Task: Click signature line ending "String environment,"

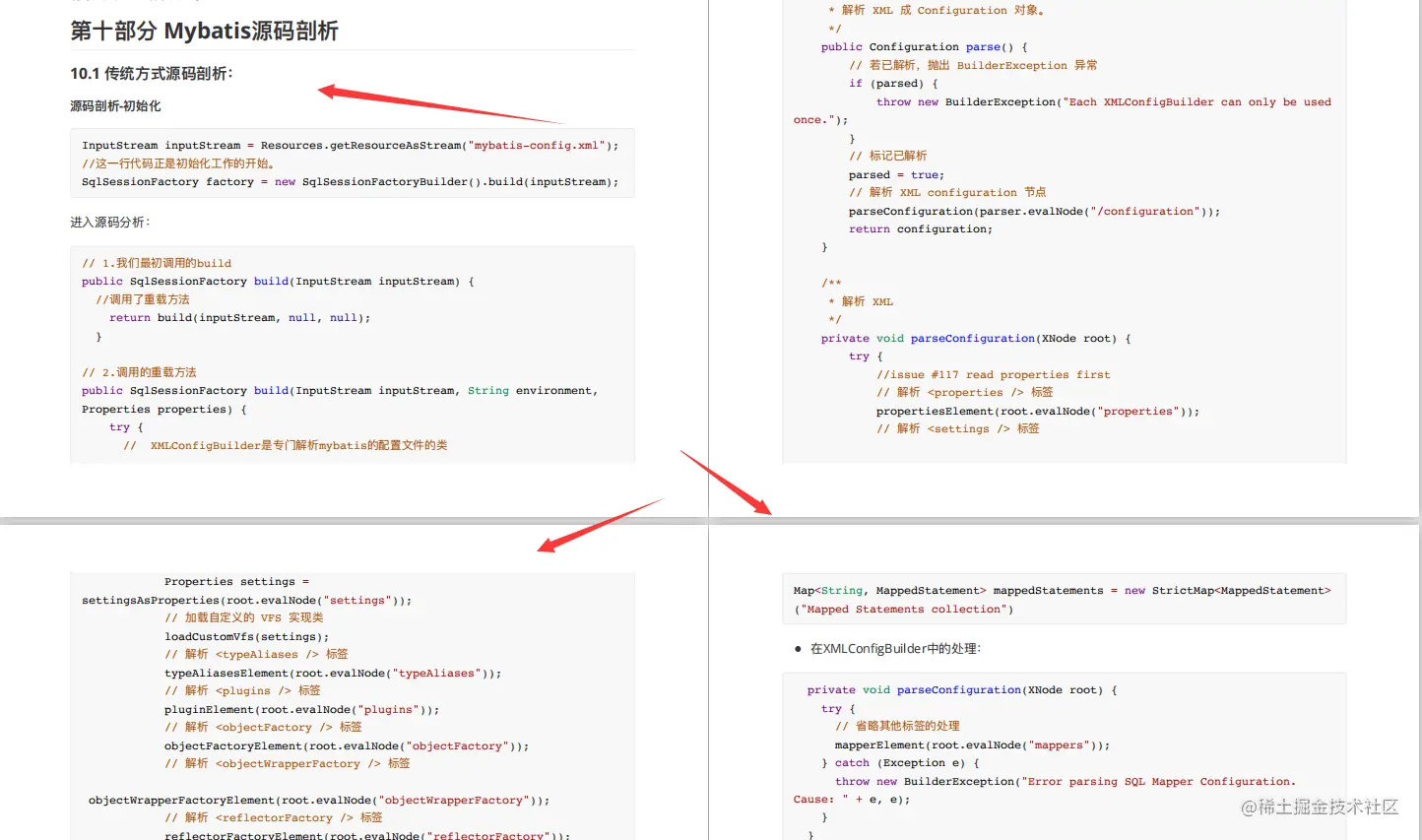Action: point(340,391)
